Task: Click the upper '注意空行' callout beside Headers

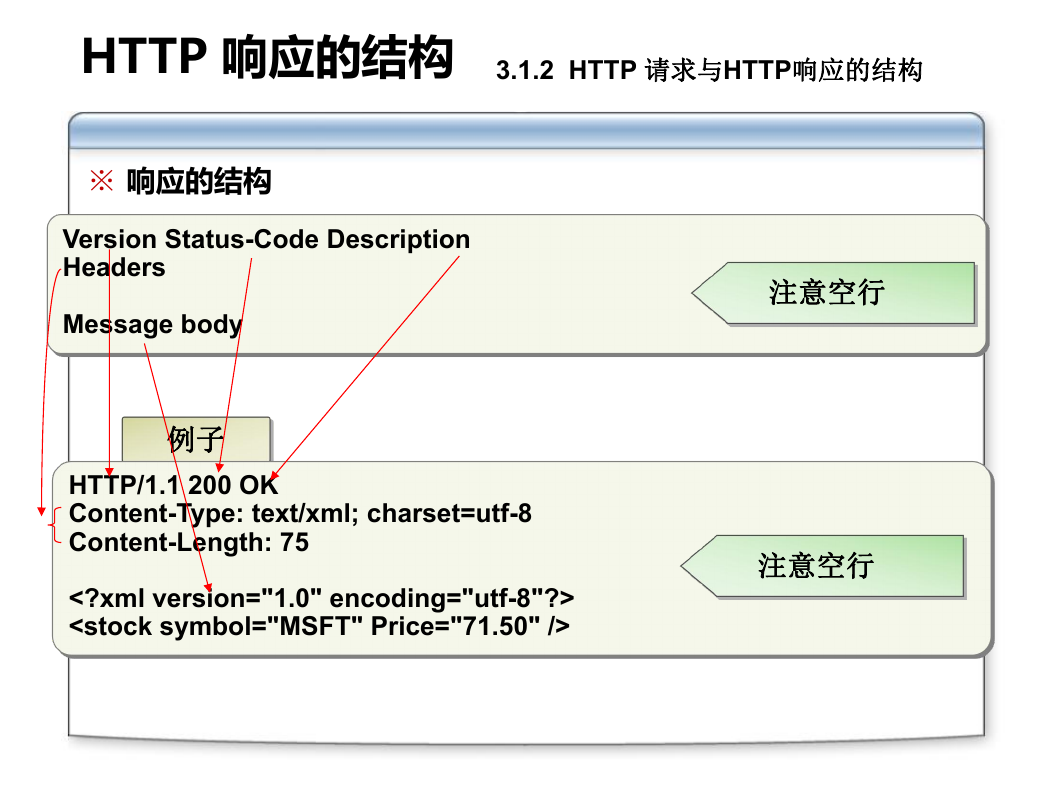Action: click(834, 293)
